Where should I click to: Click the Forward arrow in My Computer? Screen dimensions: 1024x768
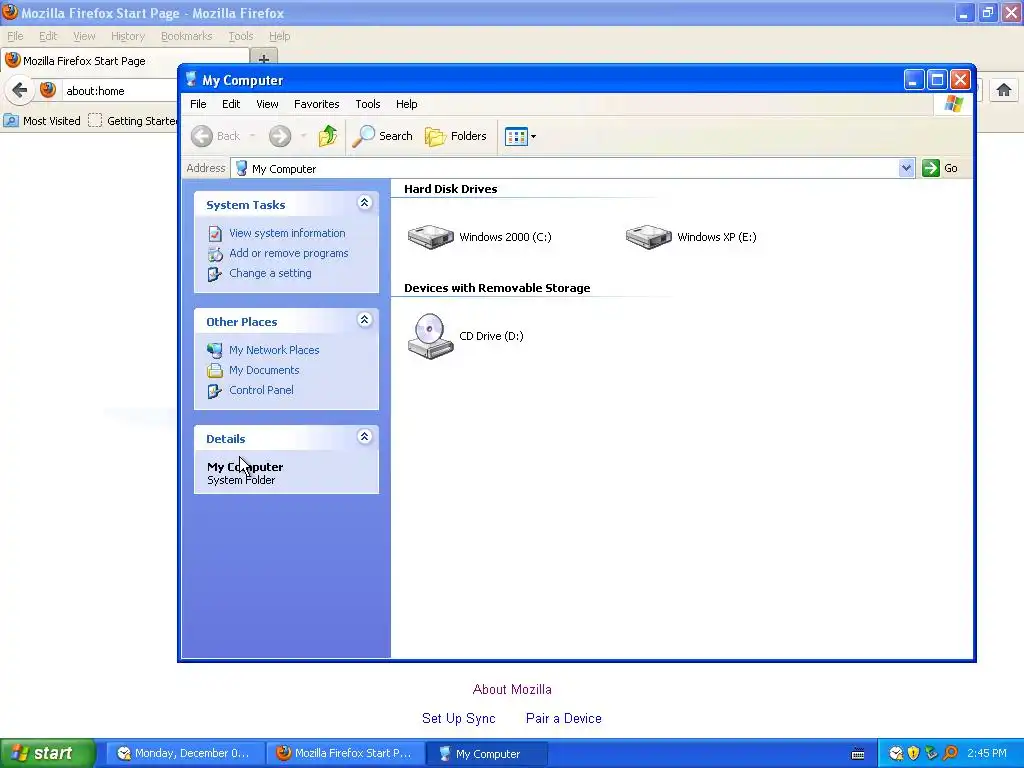(280, 136)
